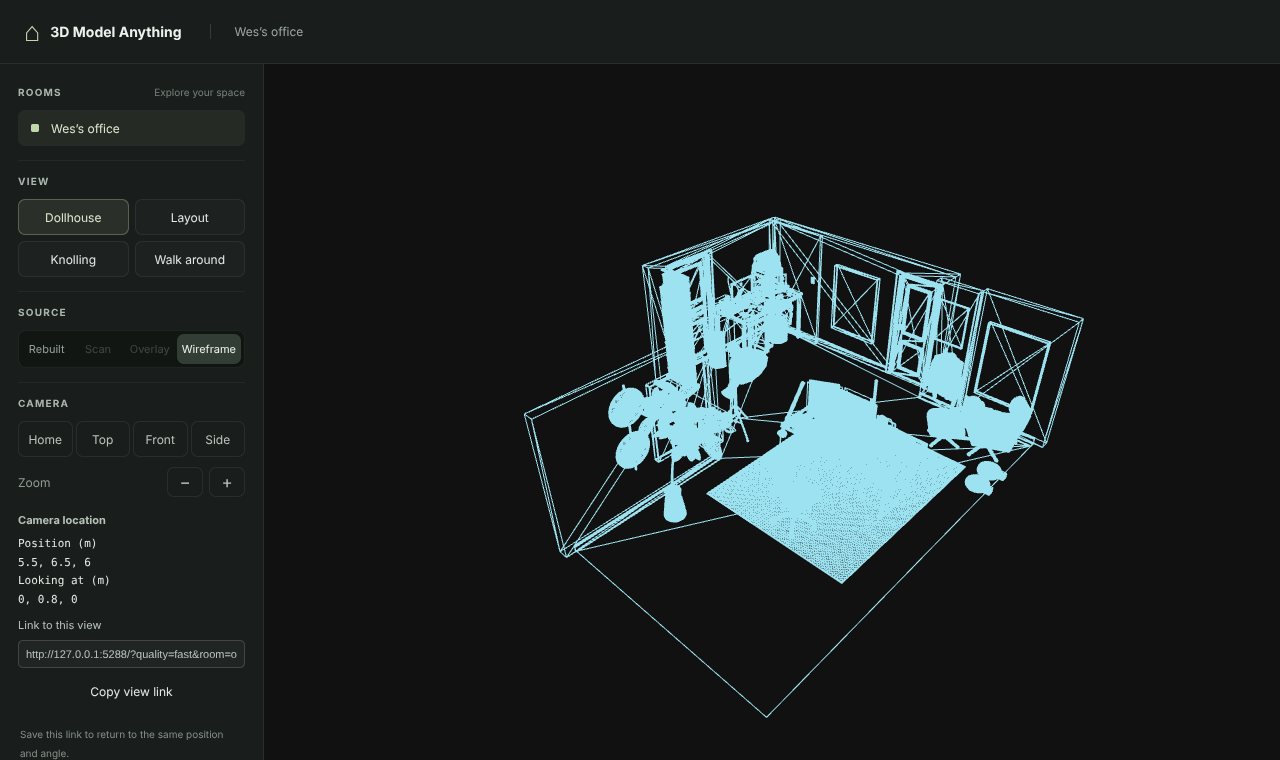Viewport: 1280px width, 760px height.
Task: Click the Zoom label
Action: (34, 482)
